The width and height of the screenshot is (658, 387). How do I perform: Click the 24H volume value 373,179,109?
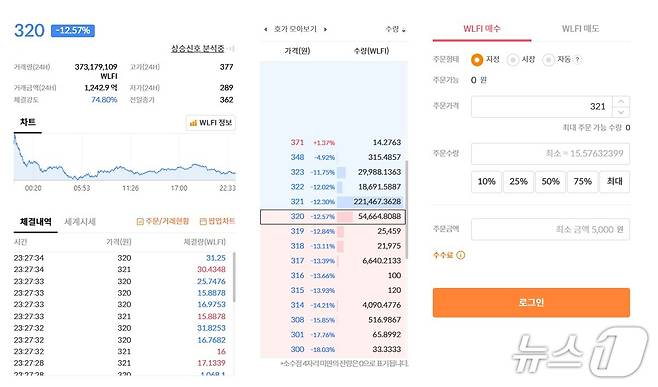[x=96, y=67]
